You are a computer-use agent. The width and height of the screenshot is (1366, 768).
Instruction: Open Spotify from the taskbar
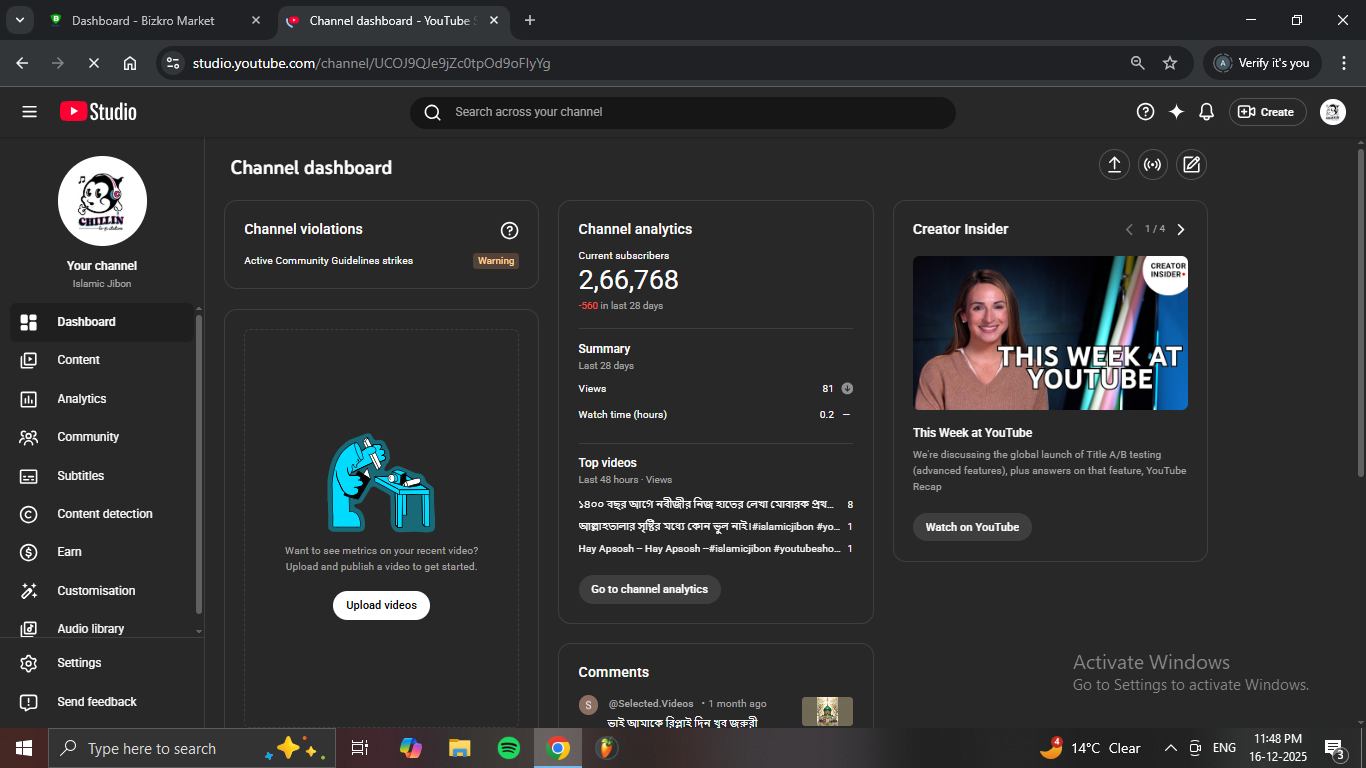pos(509,748)
